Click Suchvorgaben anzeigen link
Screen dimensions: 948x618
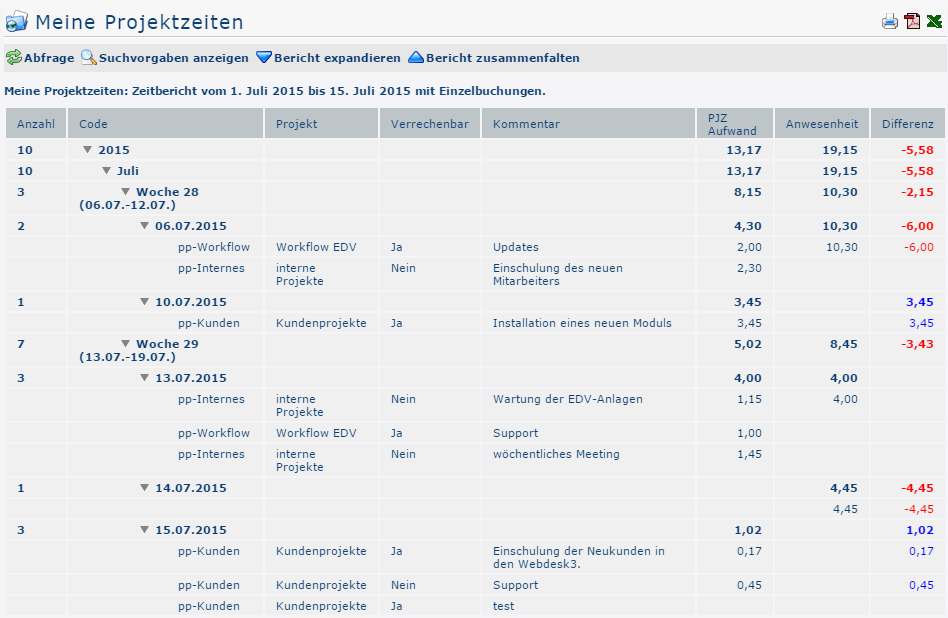click(172, 58)
